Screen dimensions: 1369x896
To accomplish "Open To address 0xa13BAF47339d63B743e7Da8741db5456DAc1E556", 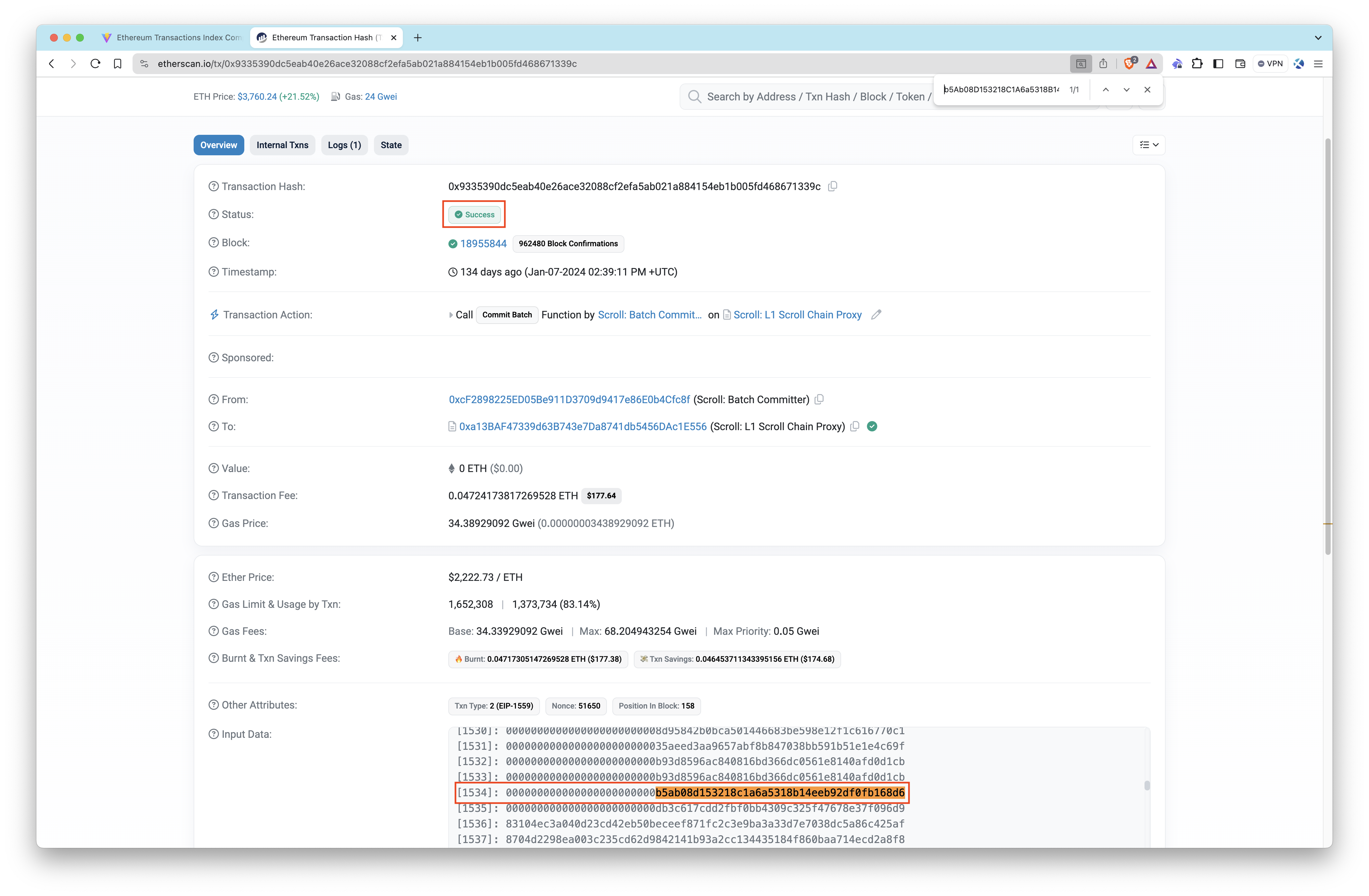I will [x=583, y=426].
